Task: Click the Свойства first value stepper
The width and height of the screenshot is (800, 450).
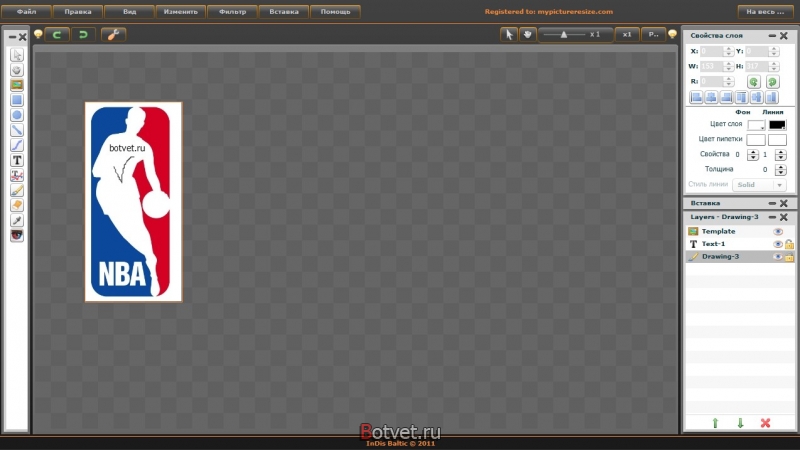Action: [x=753, y=155]
